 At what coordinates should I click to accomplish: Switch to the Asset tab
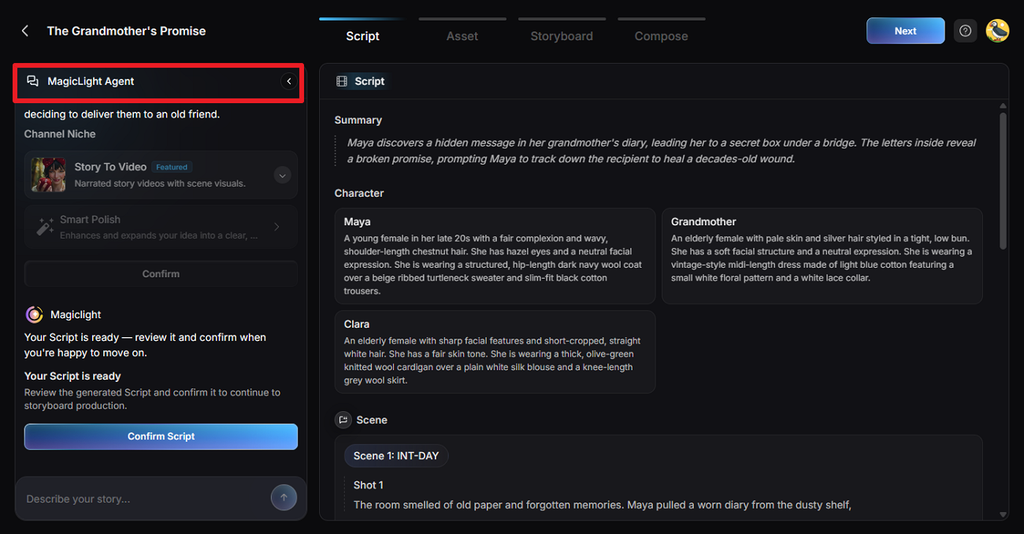(462, 36)
